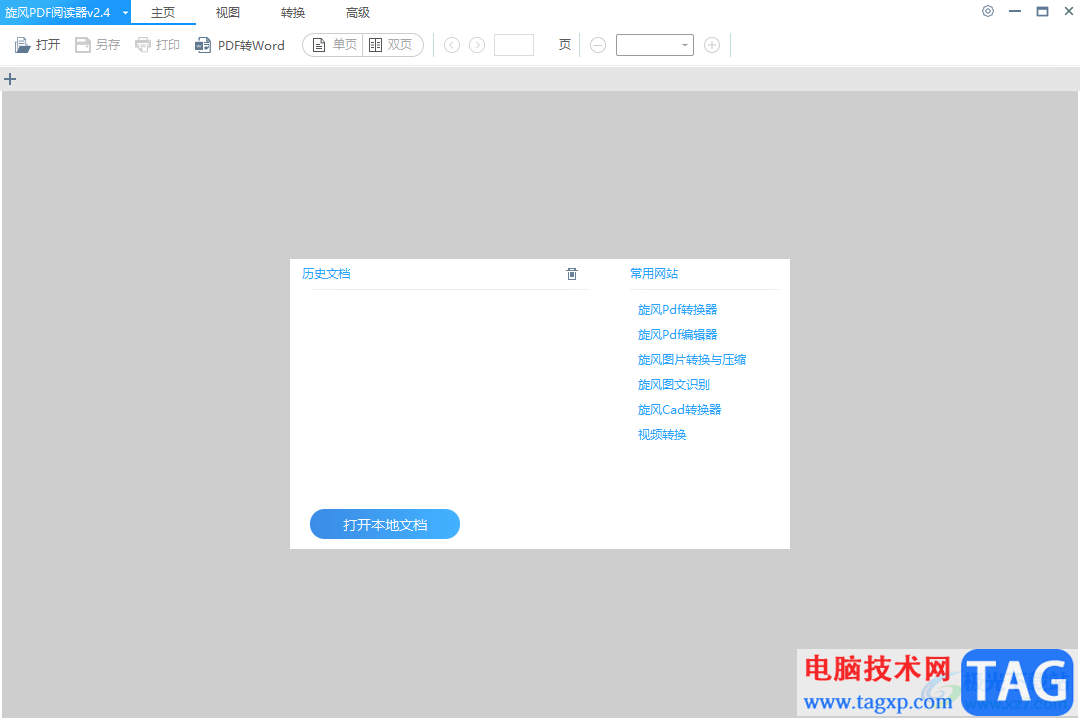Image resolution: width=1080 pixels, height=720 pixels.
Task: Open the 旋风图片转换与压缩 link
Action: pos(692,360)
